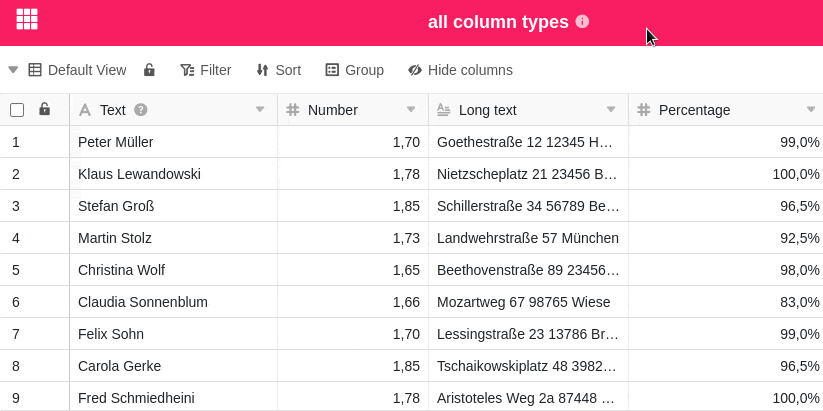Click Hide columns button
This screenshot has height=411, width=823.
[460, 70]
